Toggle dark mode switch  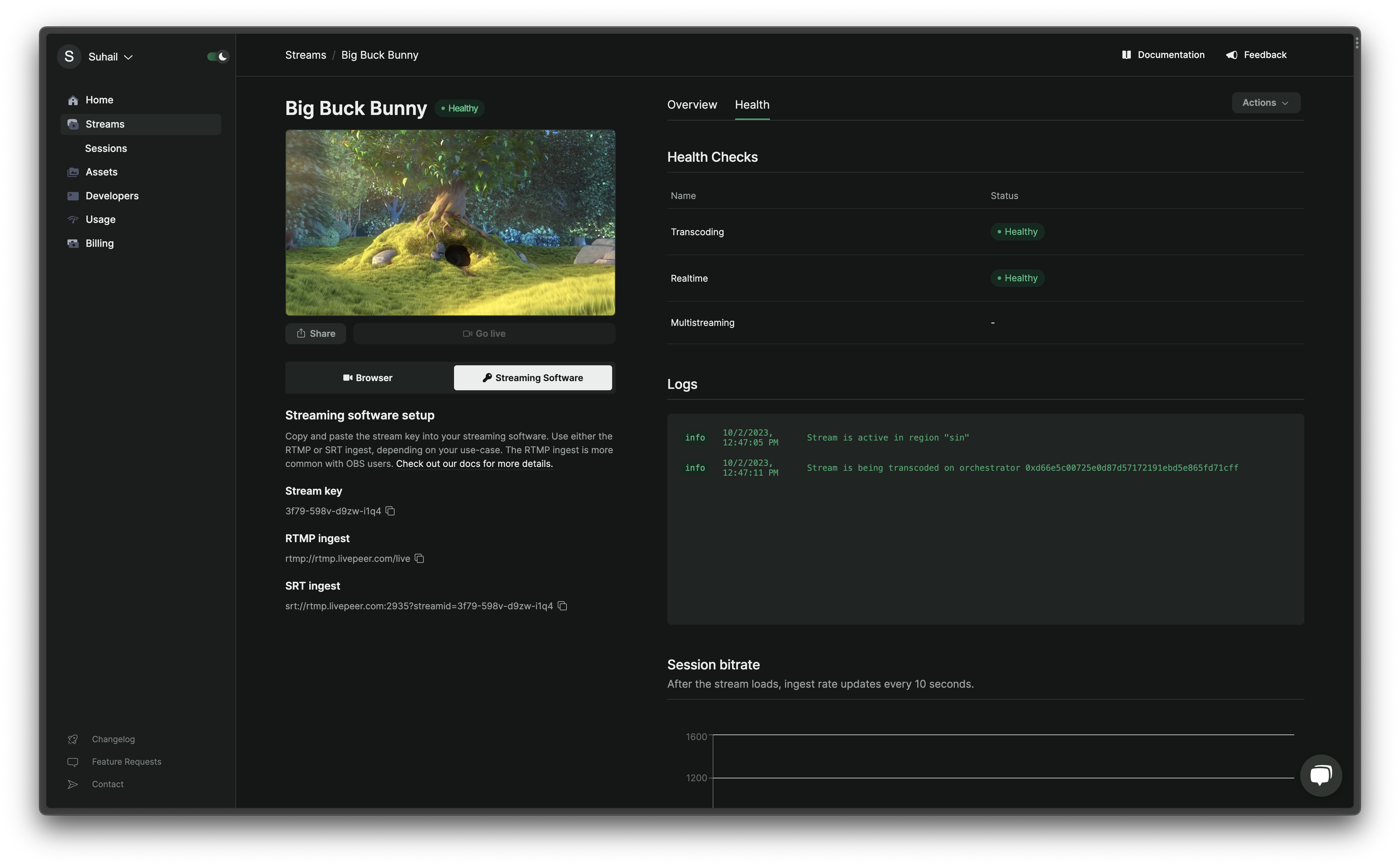point(218,56)
